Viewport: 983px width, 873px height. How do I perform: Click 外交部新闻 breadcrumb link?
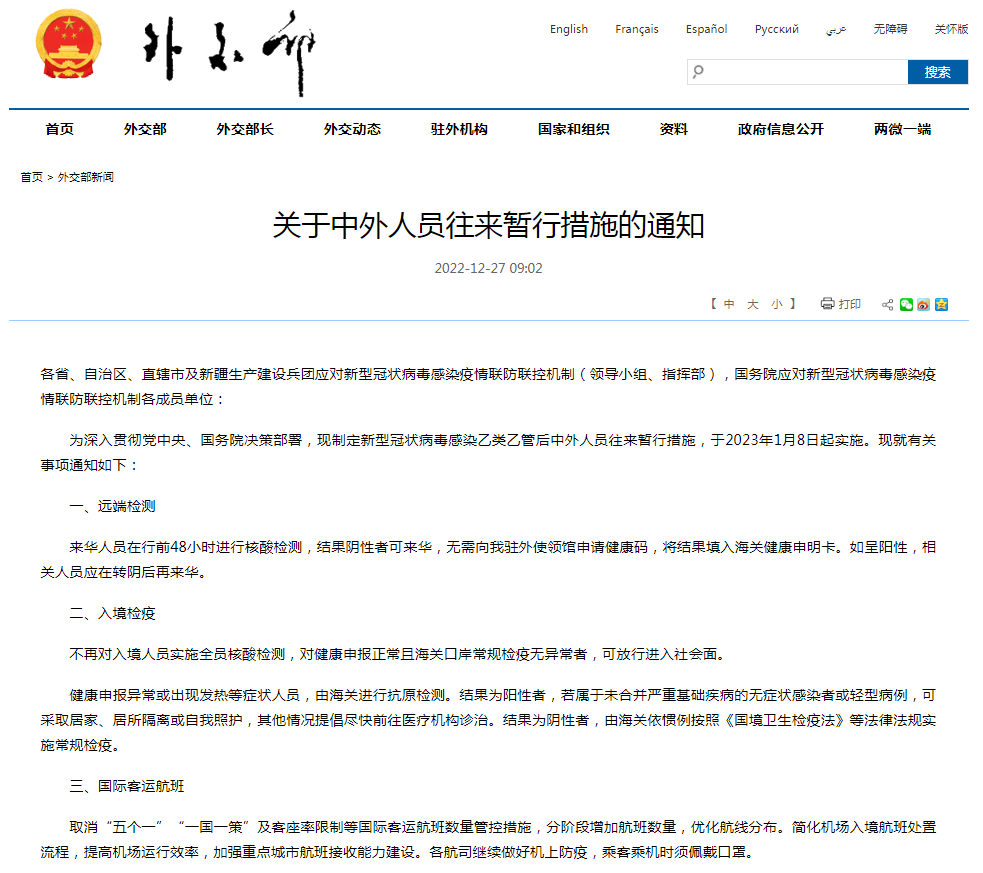tap(86, 177)
